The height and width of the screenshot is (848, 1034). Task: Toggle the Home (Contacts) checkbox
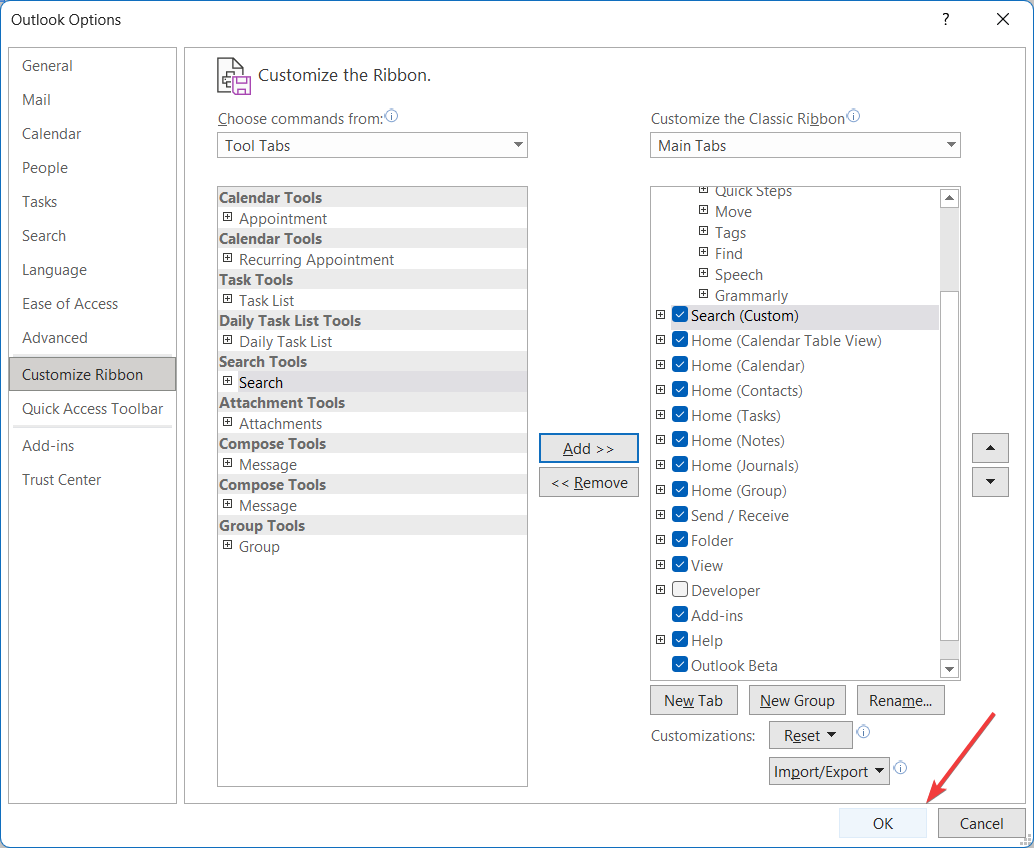coord(680,390)
